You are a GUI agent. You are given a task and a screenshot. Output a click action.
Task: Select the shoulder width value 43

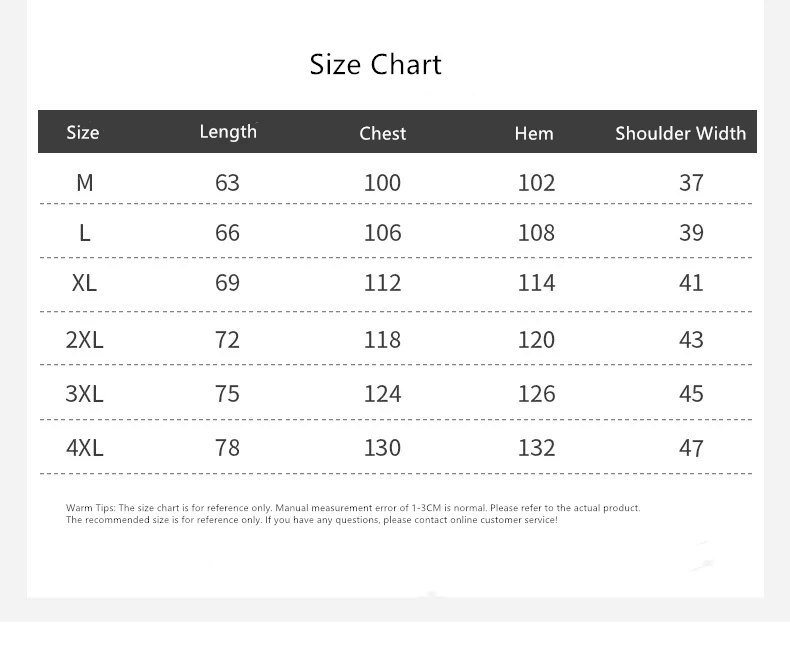coord(691,340)
